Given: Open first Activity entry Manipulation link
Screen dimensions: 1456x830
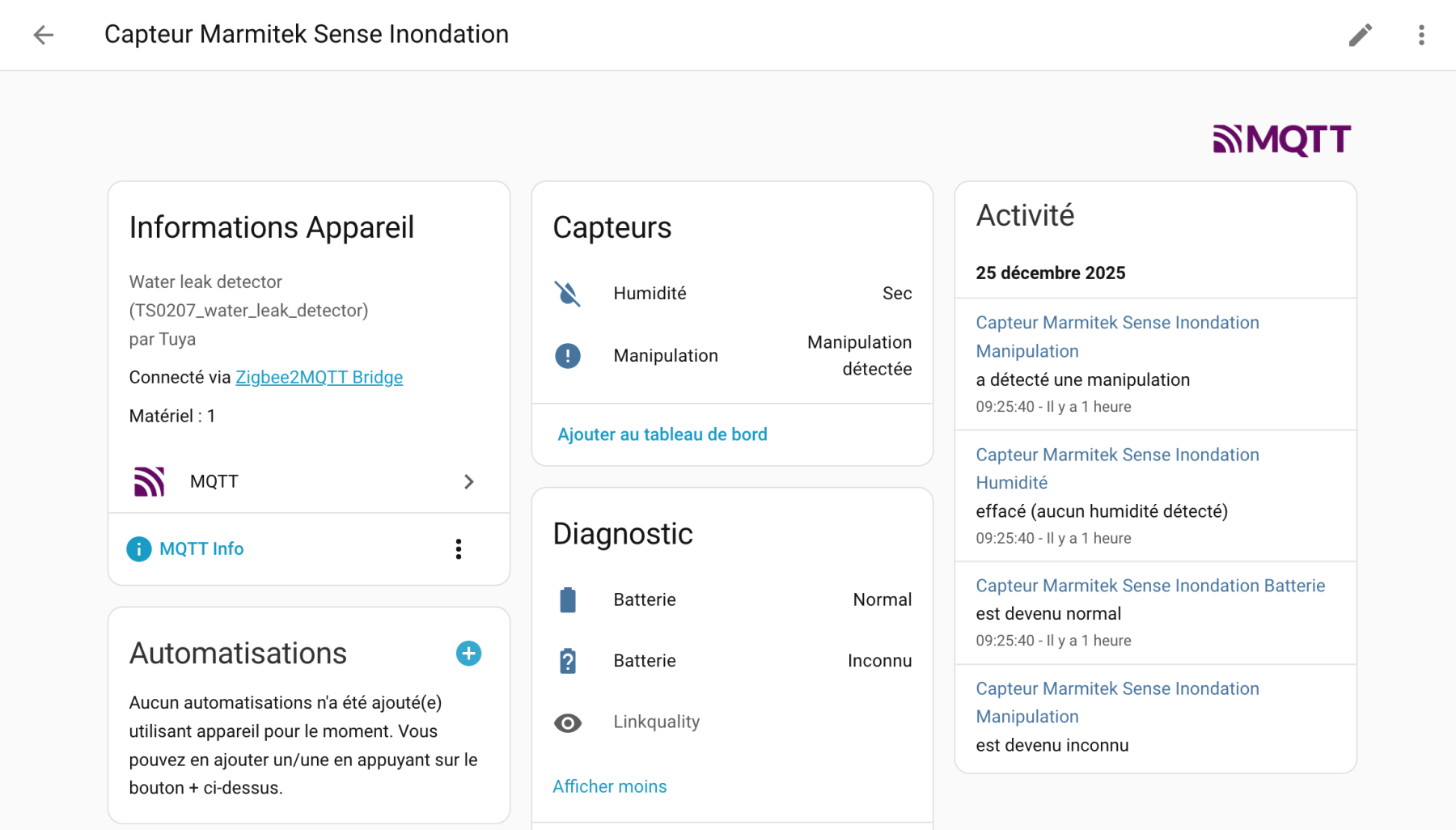Looking at the screenshot, I should click(x=1116, y=337).
